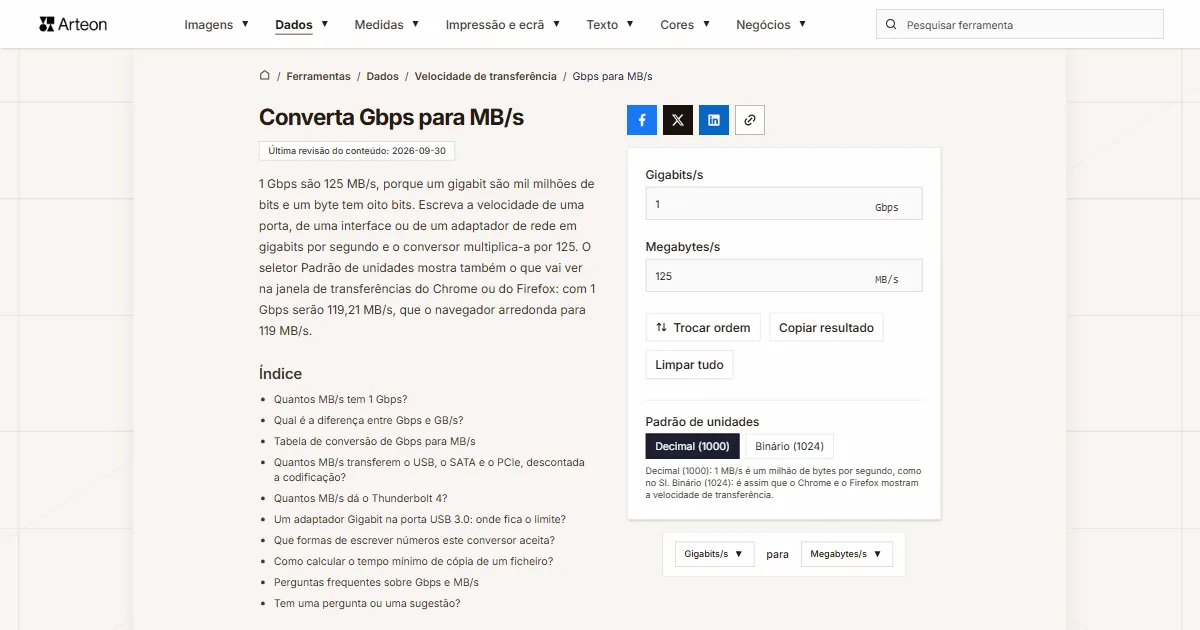Viewport: 1200px width, 630px height.
Task: Share page on X
Action: (678, 120)
